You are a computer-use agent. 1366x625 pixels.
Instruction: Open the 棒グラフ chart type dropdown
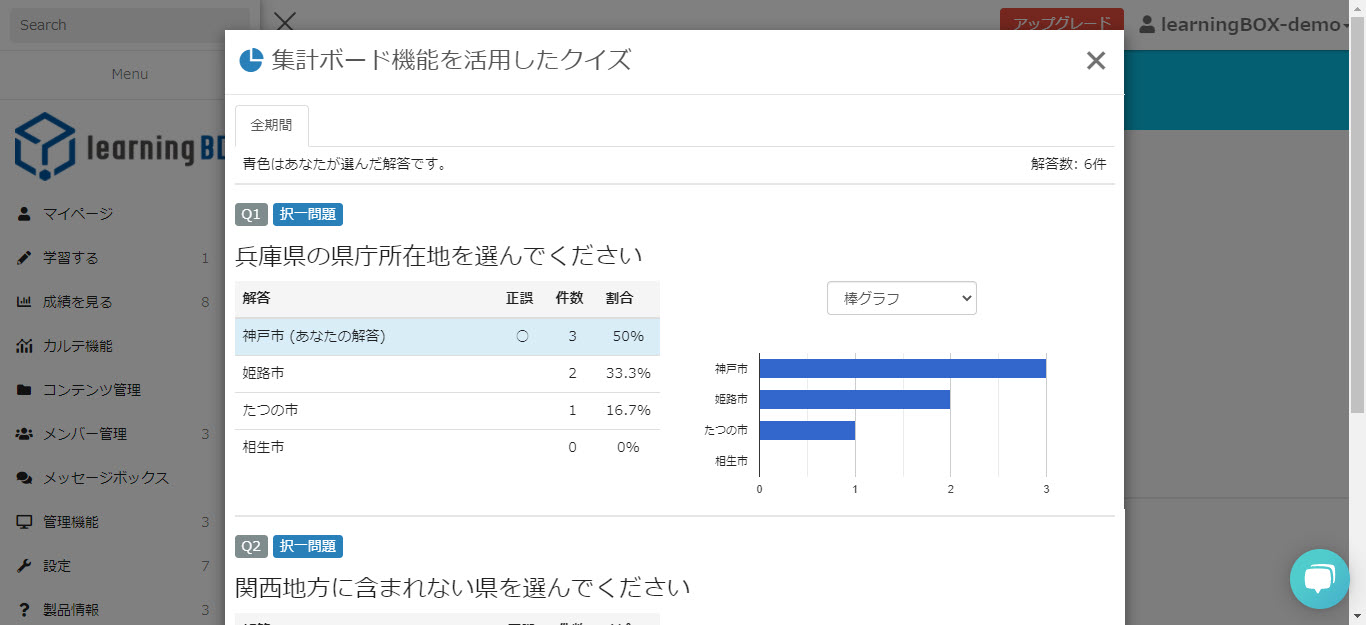tap(901, 298)
